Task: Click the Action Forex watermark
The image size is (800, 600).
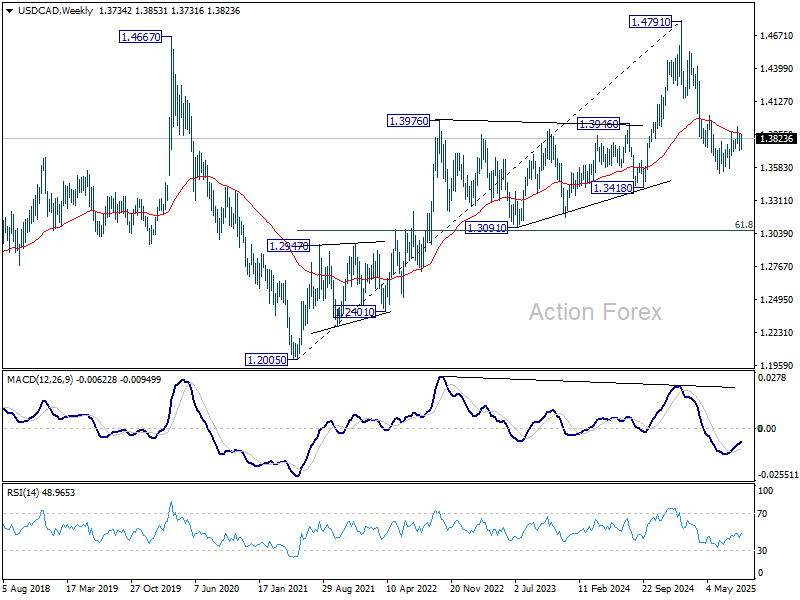Action: pos(595,312)
